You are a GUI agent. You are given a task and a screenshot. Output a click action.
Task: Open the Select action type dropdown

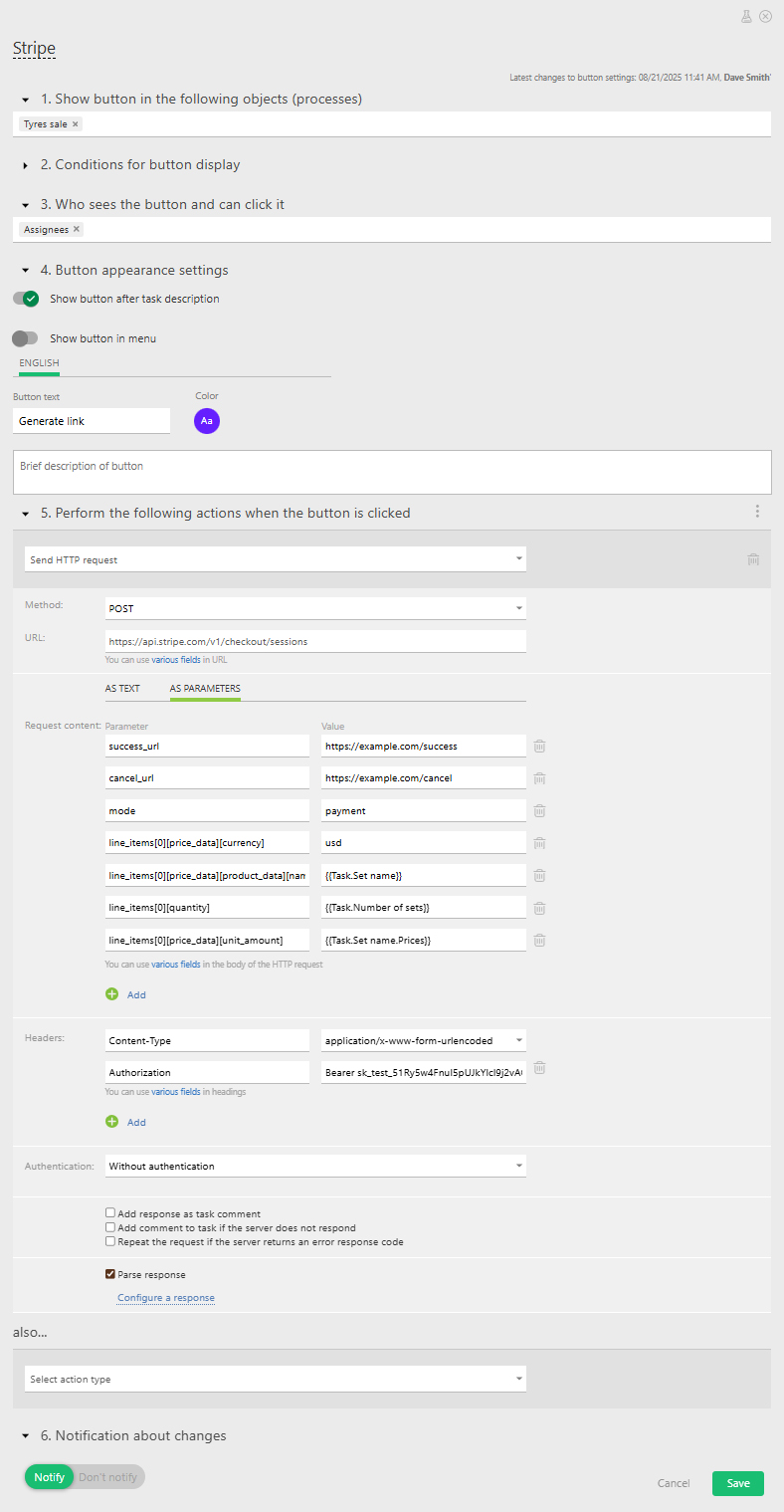(x=276, y=1379)
